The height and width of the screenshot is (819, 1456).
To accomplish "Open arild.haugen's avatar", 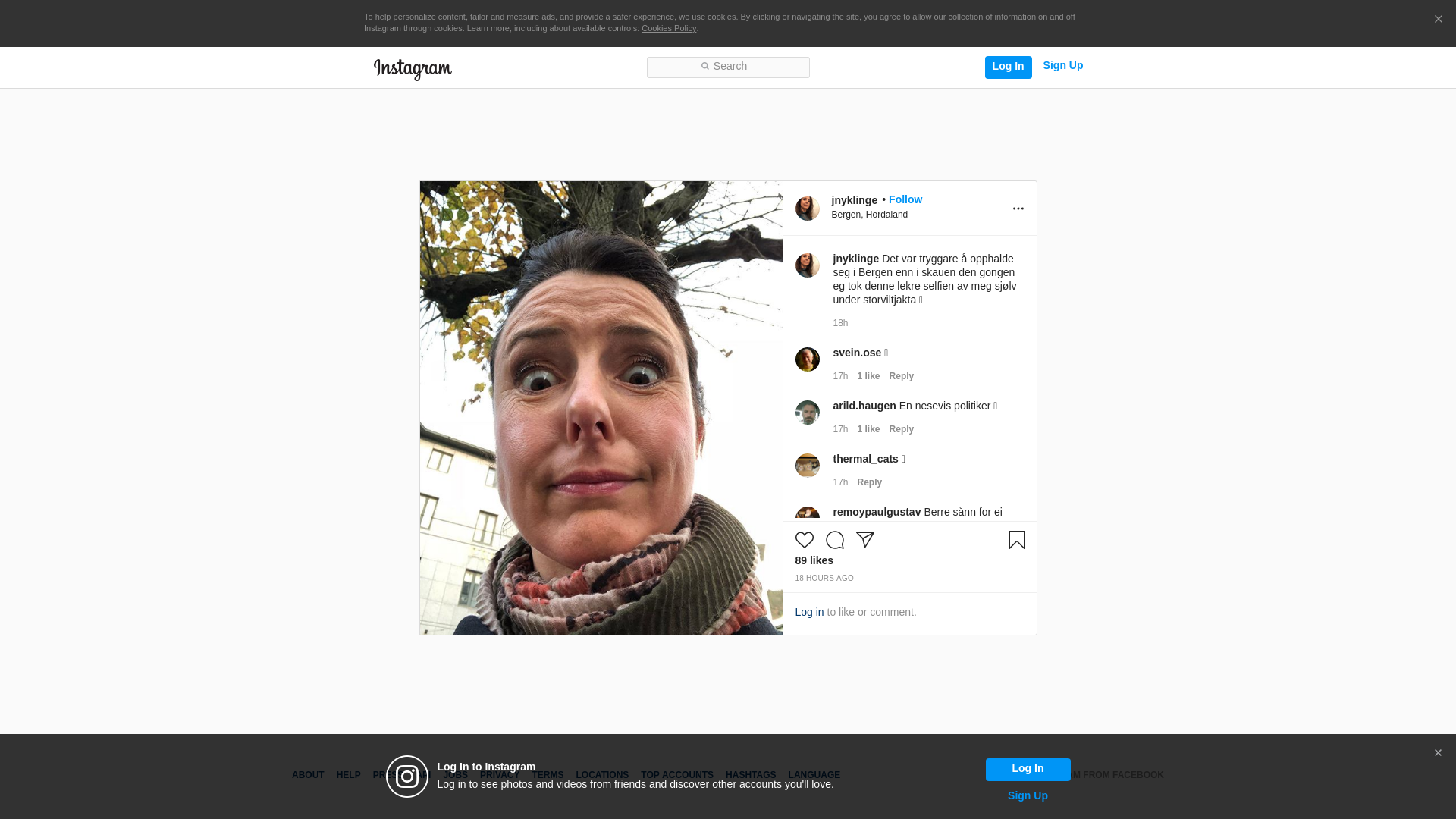I will click(x=807, y=413).
